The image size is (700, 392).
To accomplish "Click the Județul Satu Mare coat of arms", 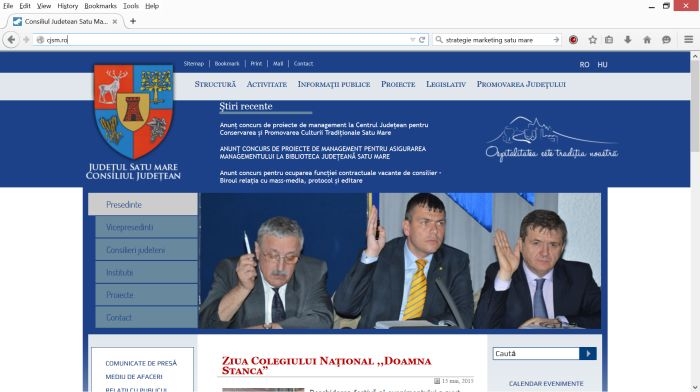I will tap(133, 111).
